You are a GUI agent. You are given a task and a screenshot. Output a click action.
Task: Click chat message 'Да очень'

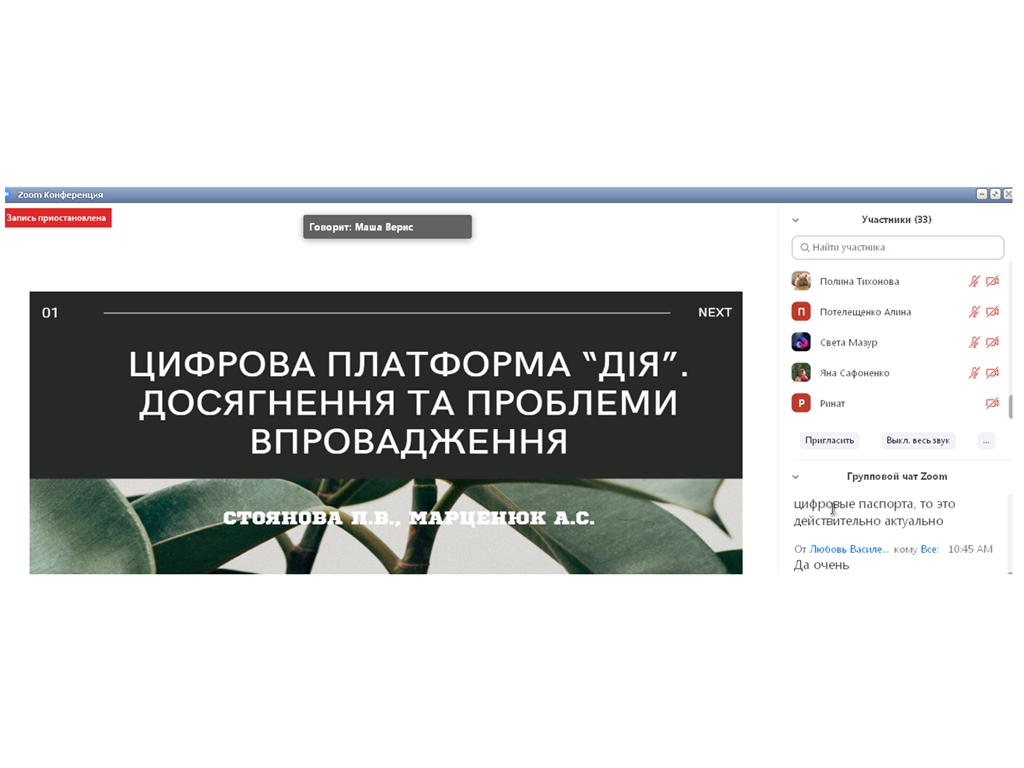click(x=821, y=566)
